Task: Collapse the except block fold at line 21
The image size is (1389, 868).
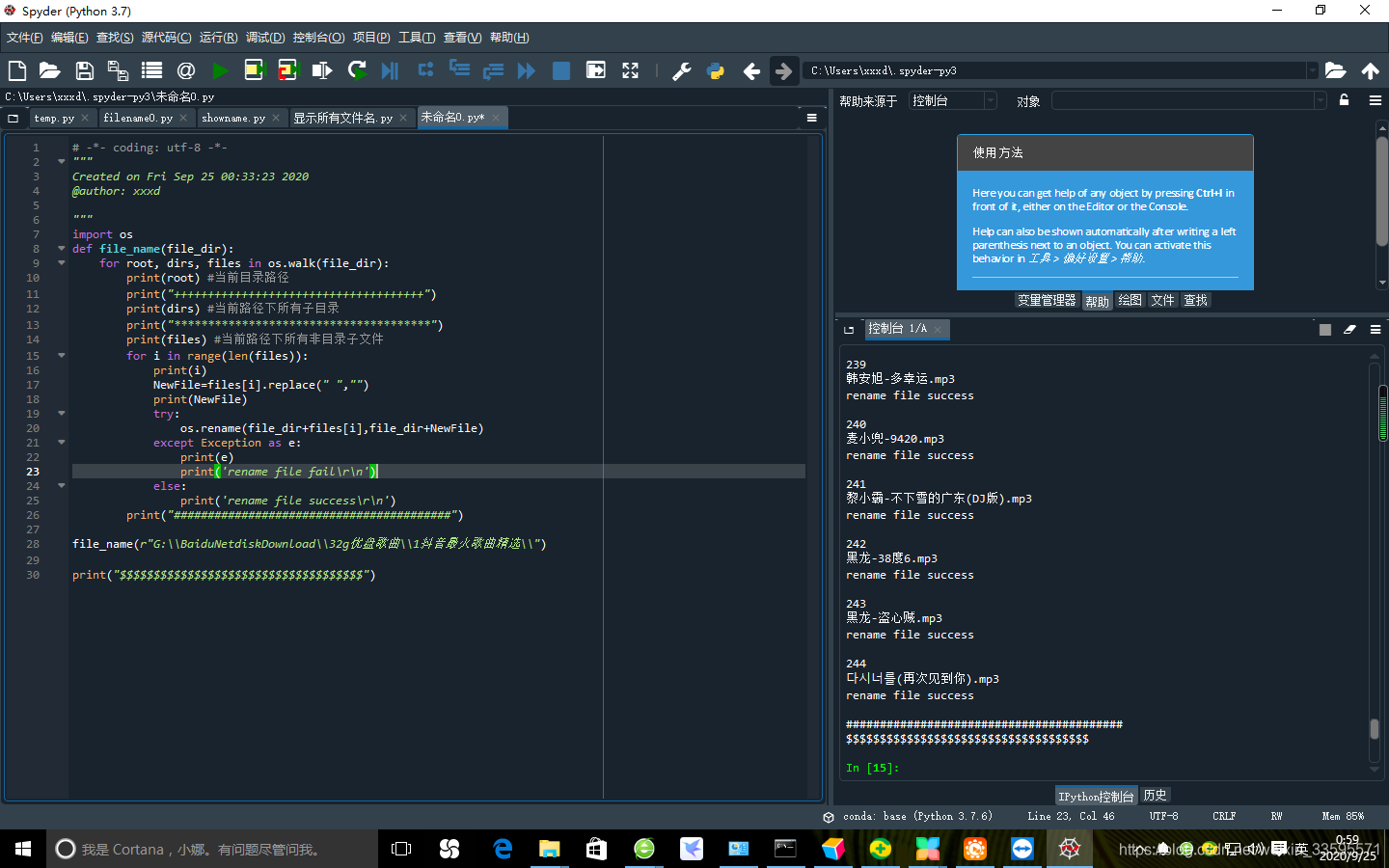Action: (61, 443)
